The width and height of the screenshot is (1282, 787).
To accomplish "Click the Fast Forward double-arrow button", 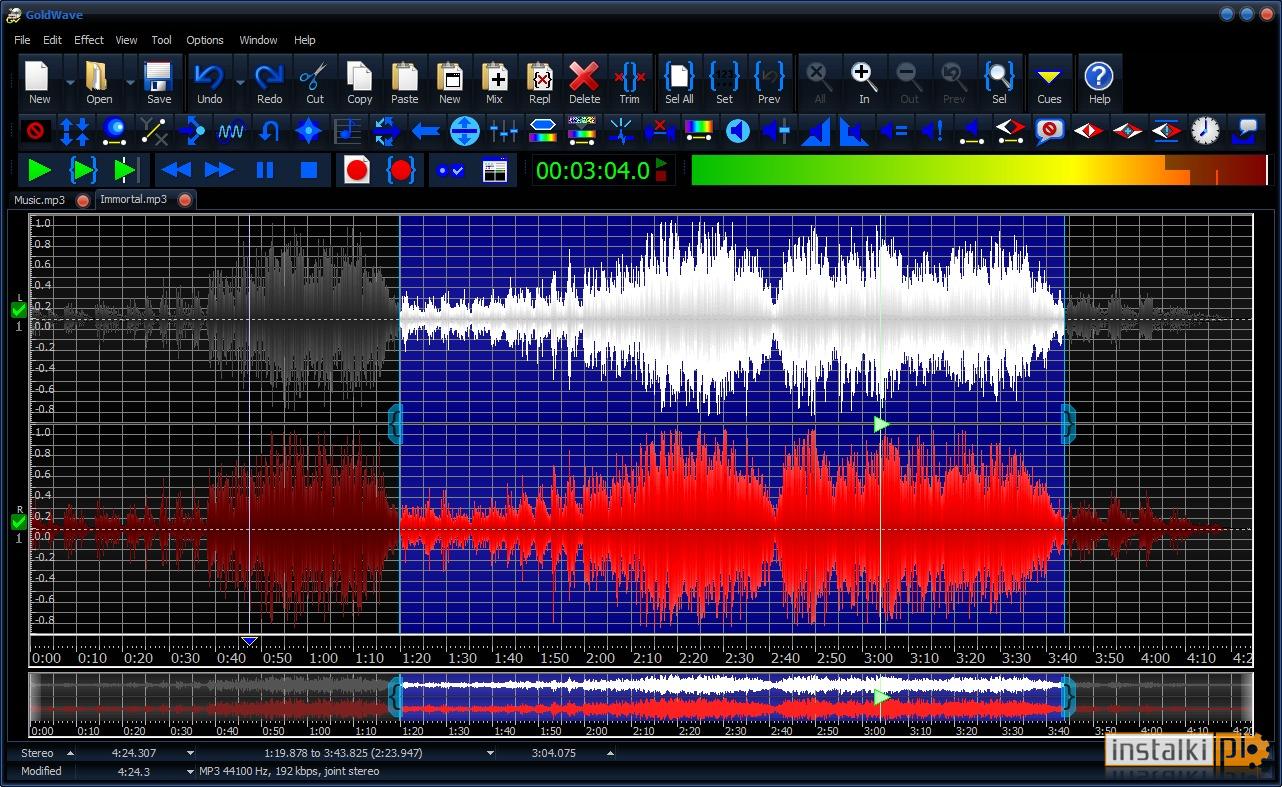I will pos(220,170).
